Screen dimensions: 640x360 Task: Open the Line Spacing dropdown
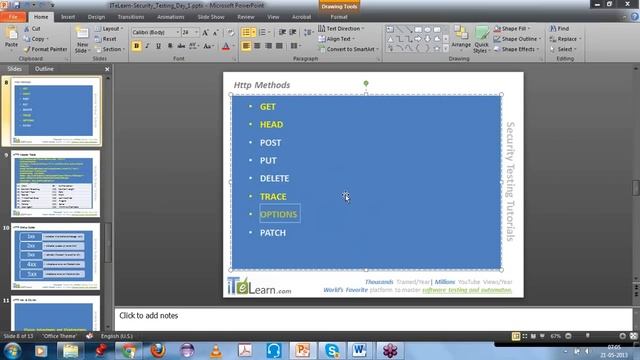309,32
